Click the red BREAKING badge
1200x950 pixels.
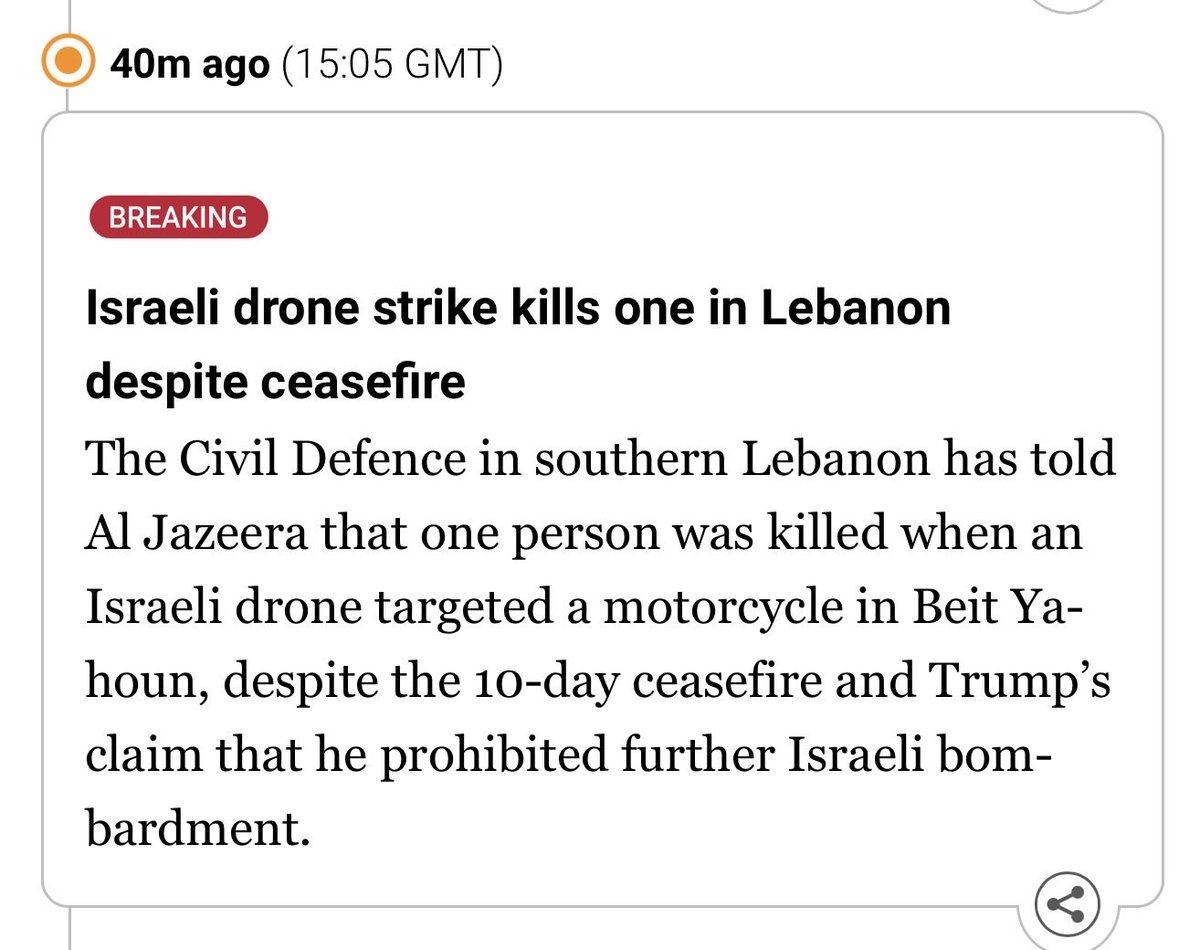point(179,218)
